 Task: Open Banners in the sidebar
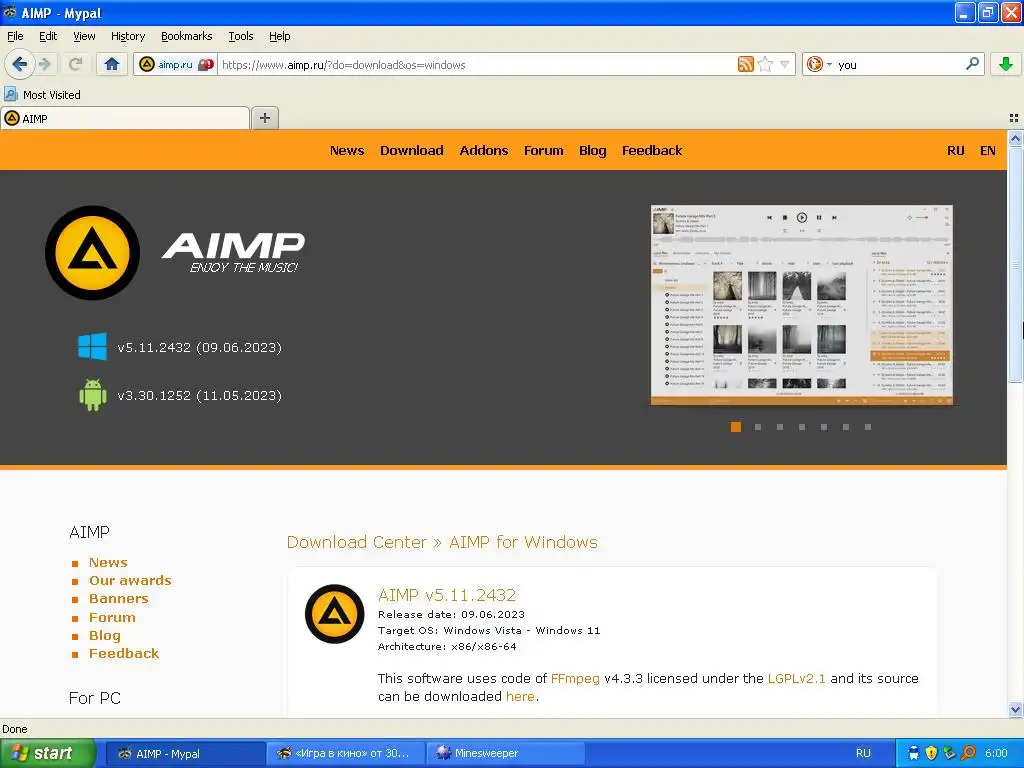(118, 599)
